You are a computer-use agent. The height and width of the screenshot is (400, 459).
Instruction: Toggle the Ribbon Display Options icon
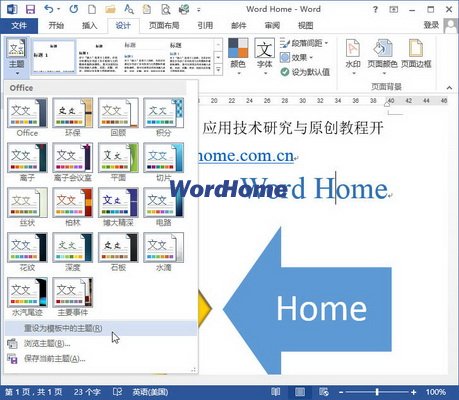click(x=394, y=9)
